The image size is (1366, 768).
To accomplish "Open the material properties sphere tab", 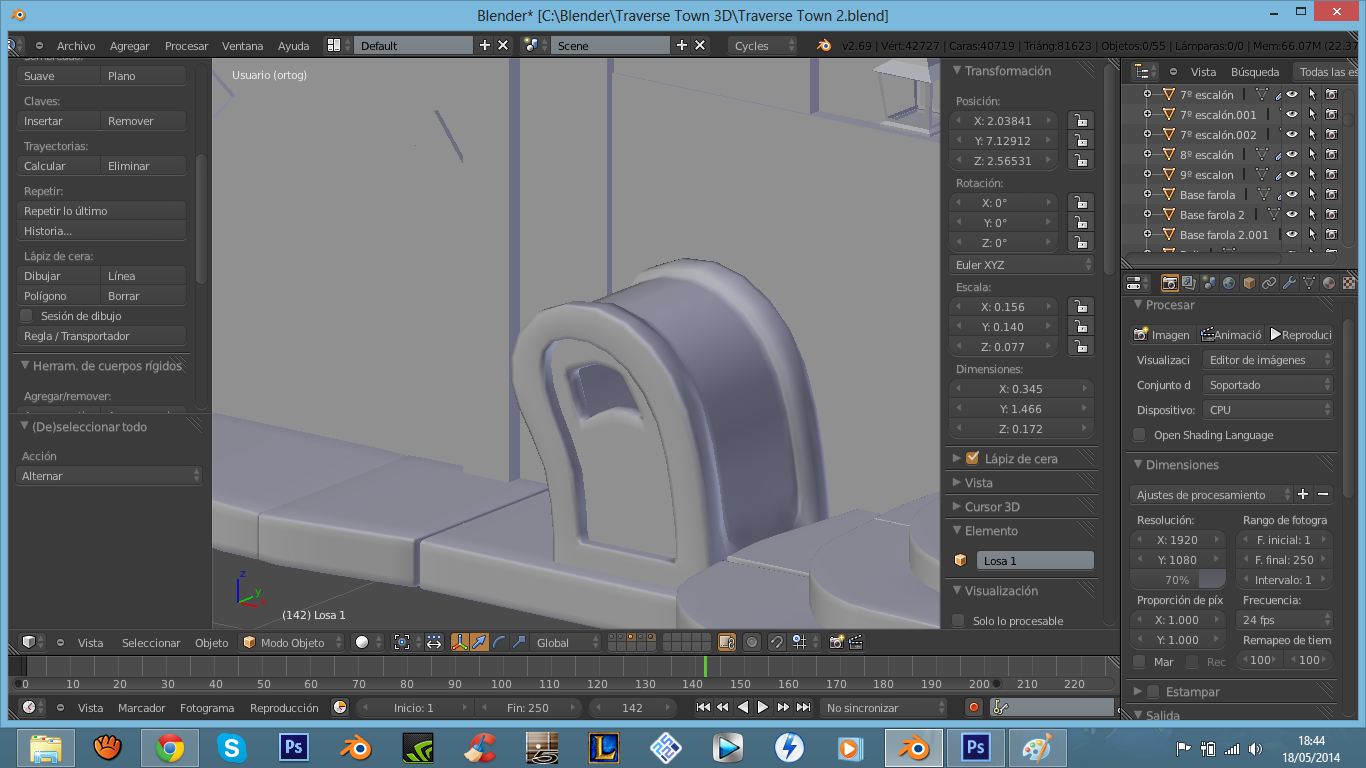I will 1329,283.
